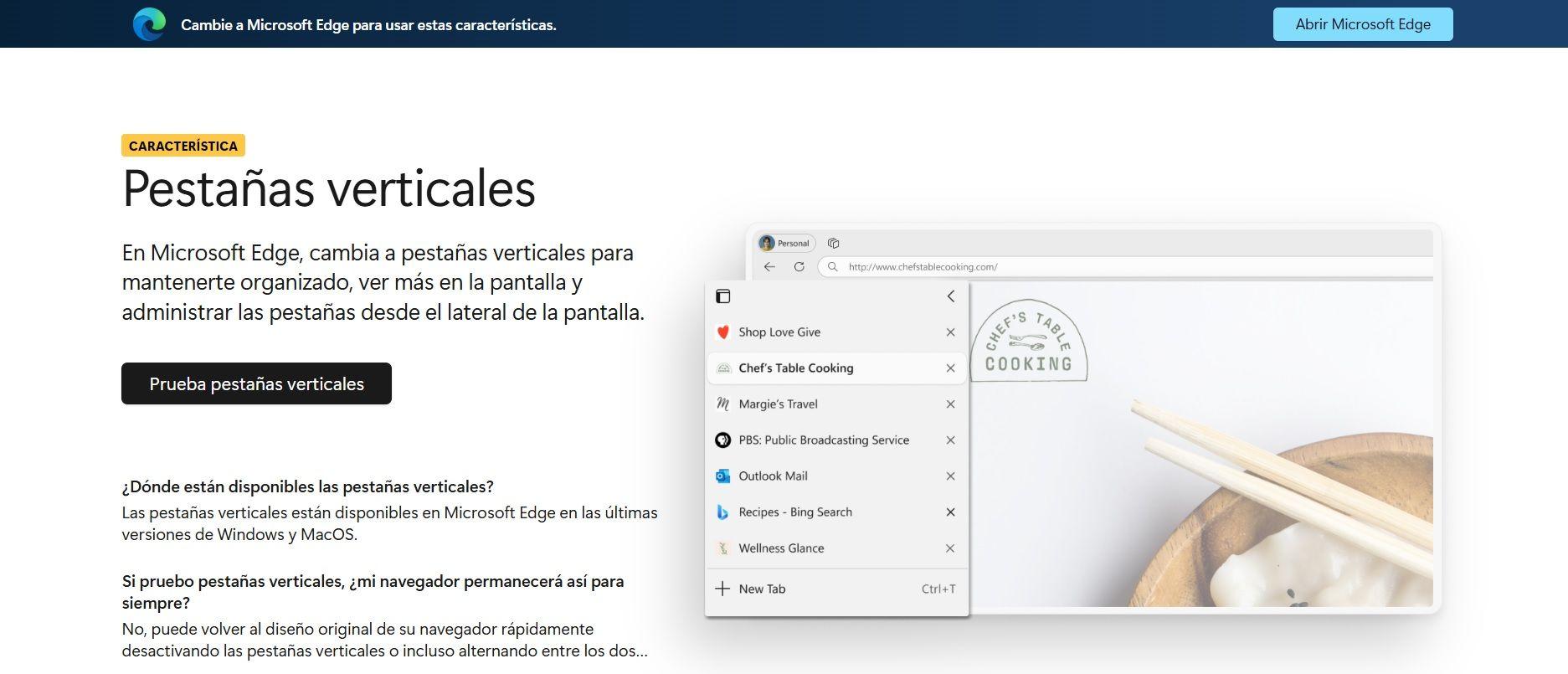Select the Wellness Glance tab

[x=837, y=548]
